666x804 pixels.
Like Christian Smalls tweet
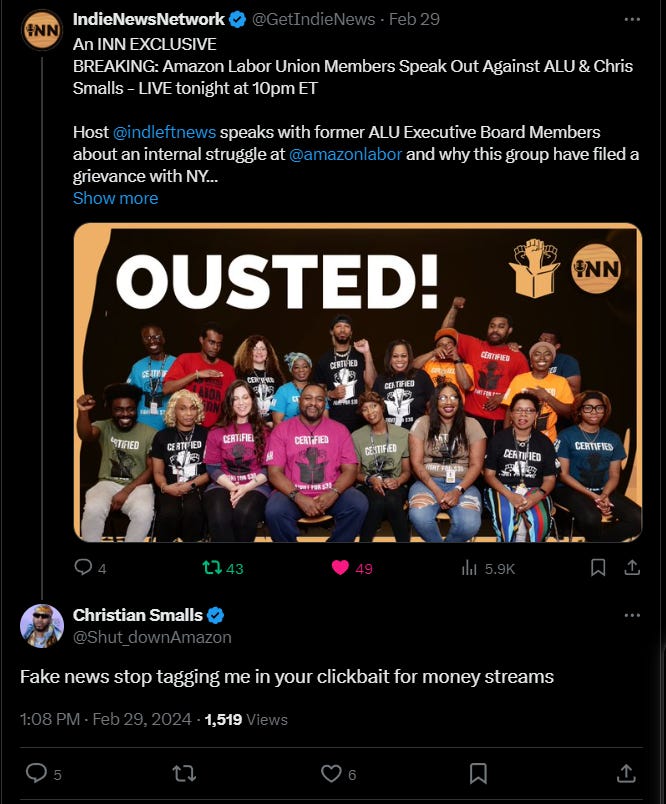click(331, 773)
